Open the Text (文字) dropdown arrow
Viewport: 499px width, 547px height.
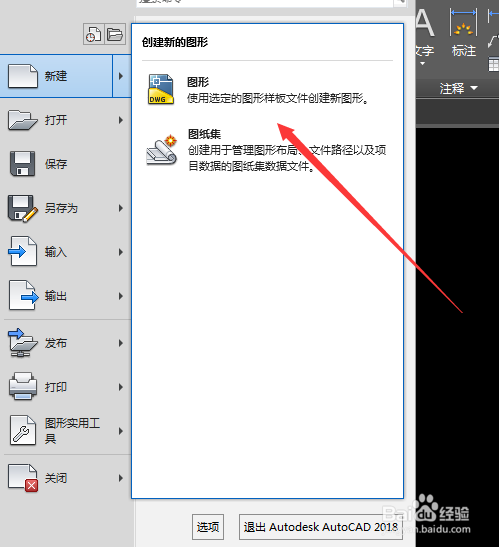click(x=423, y=63)
